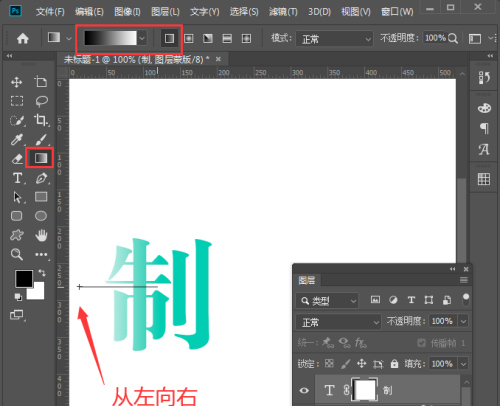The height and width of the screenshot is (406, 500).
Task: Open the Edit Toolbar ellipsis menu
Action: [x=41, y=255]
